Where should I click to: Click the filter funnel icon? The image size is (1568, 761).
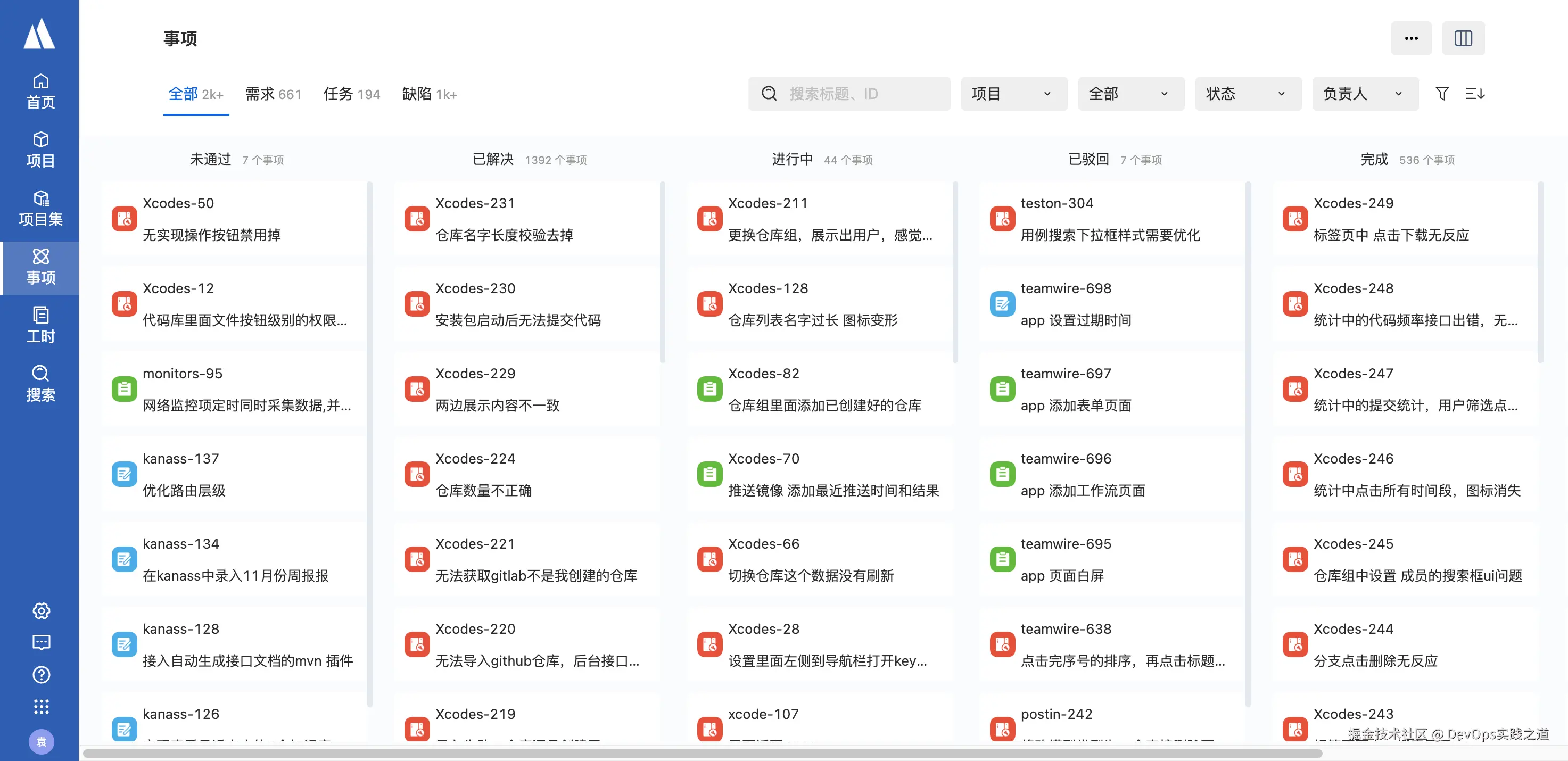(1441, 94)
